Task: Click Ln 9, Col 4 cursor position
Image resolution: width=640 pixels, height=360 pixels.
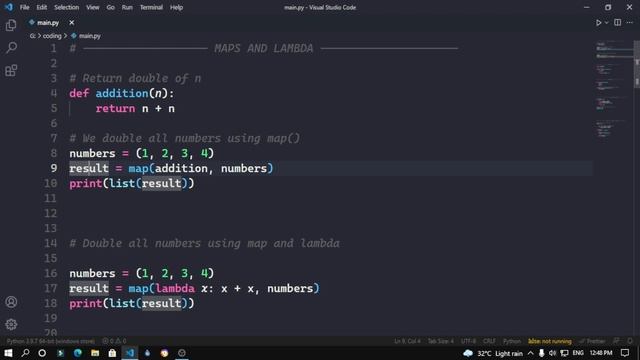Action: (407, 341)
